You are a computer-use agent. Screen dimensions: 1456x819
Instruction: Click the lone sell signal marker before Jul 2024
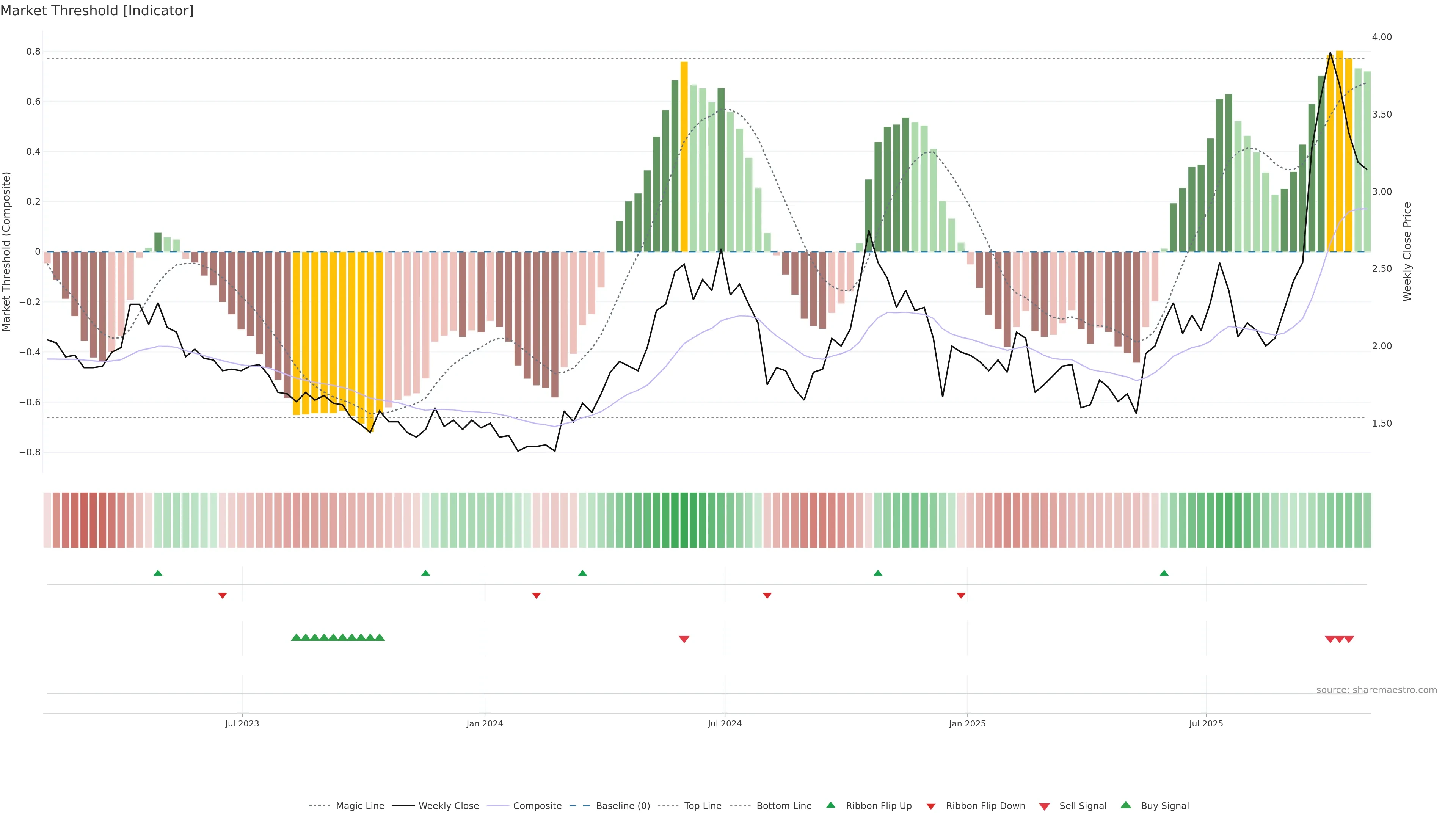(x=684, y=639)
